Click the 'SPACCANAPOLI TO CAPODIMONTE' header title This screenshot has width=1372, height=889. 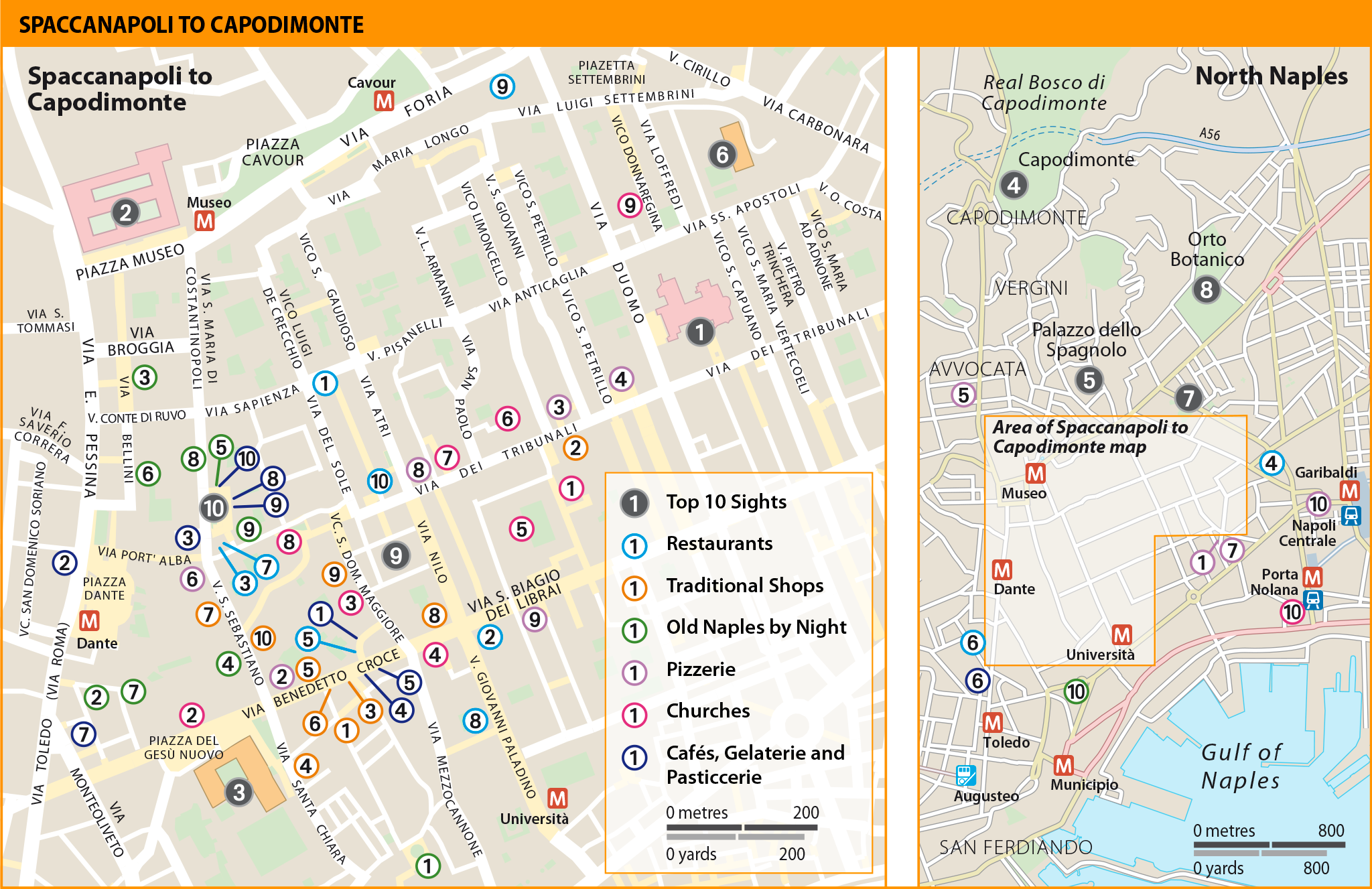(191, 25)
